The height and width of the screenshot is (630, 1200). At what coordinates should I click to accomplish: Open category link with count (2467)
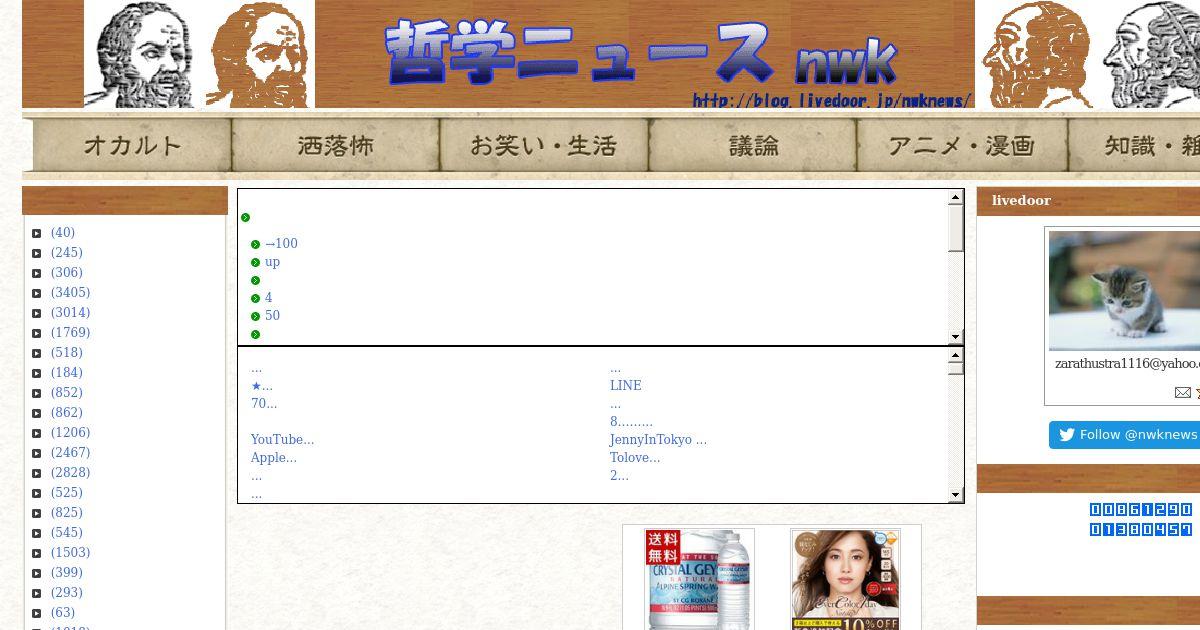(x=71, y=453)
